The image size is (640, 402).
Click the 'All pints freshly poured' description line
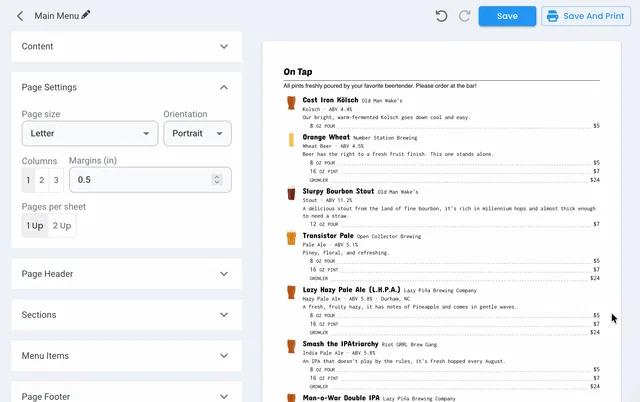point(380,86)
